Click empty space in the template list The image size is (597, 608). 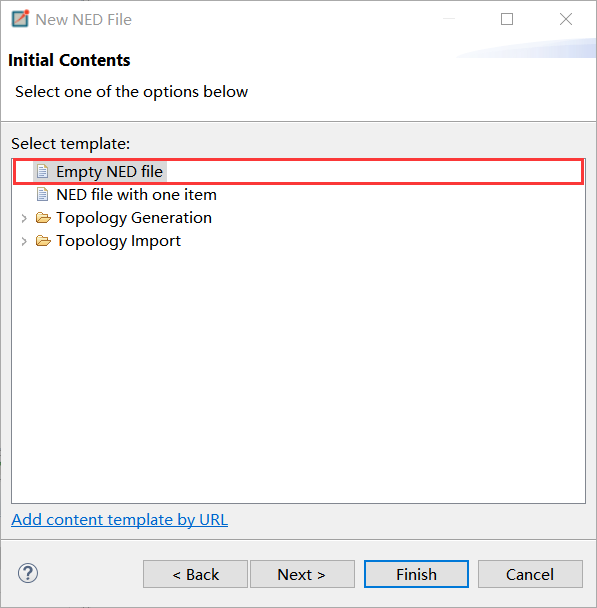(x=298, y=372)
